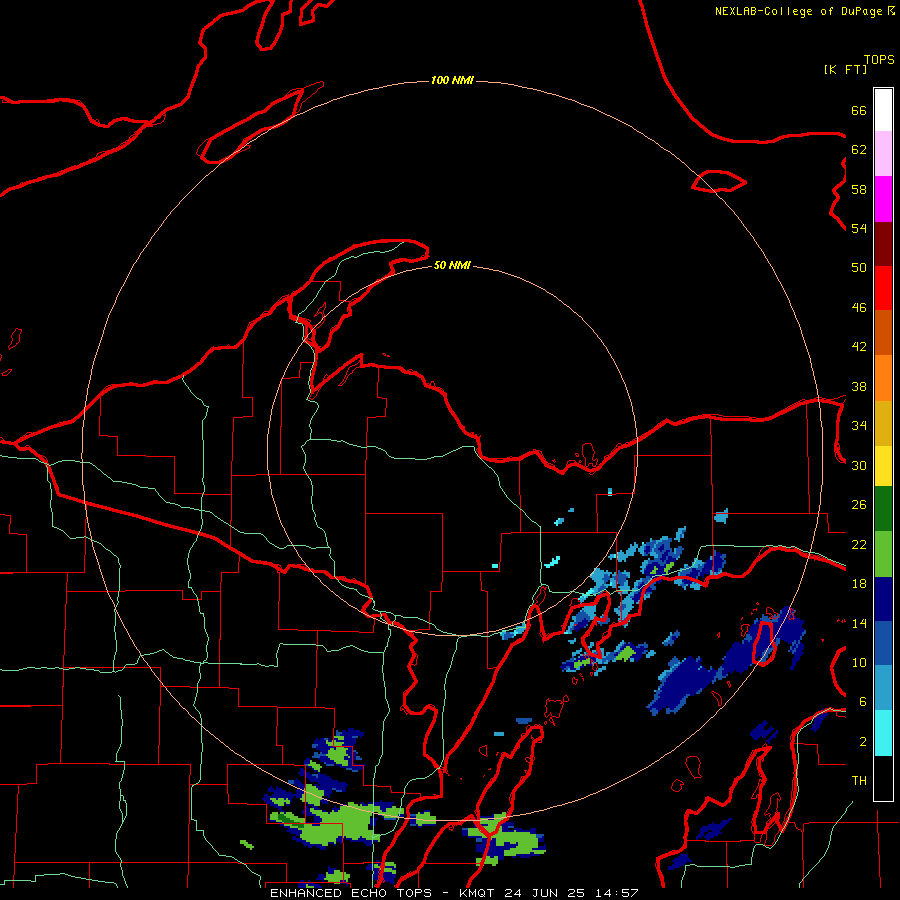Click the bright orange legend swatch
Screen dimensions: 900x900
[883, 378]
